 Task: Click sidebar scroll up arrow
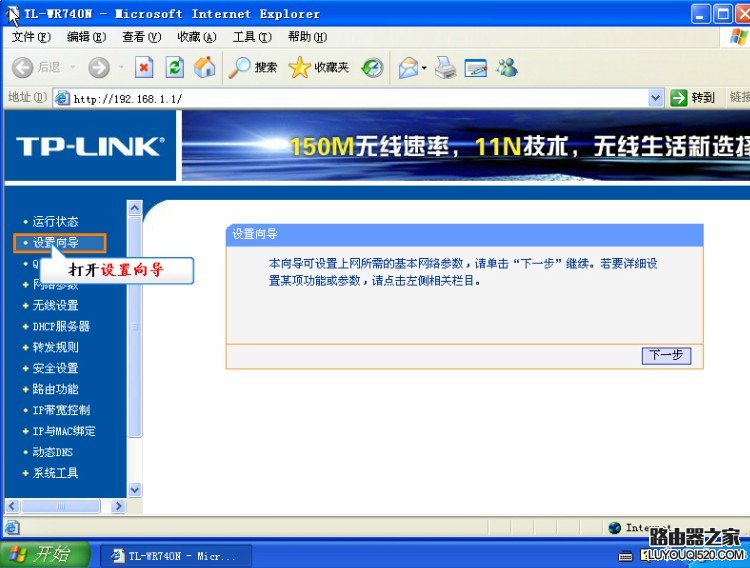135,208
